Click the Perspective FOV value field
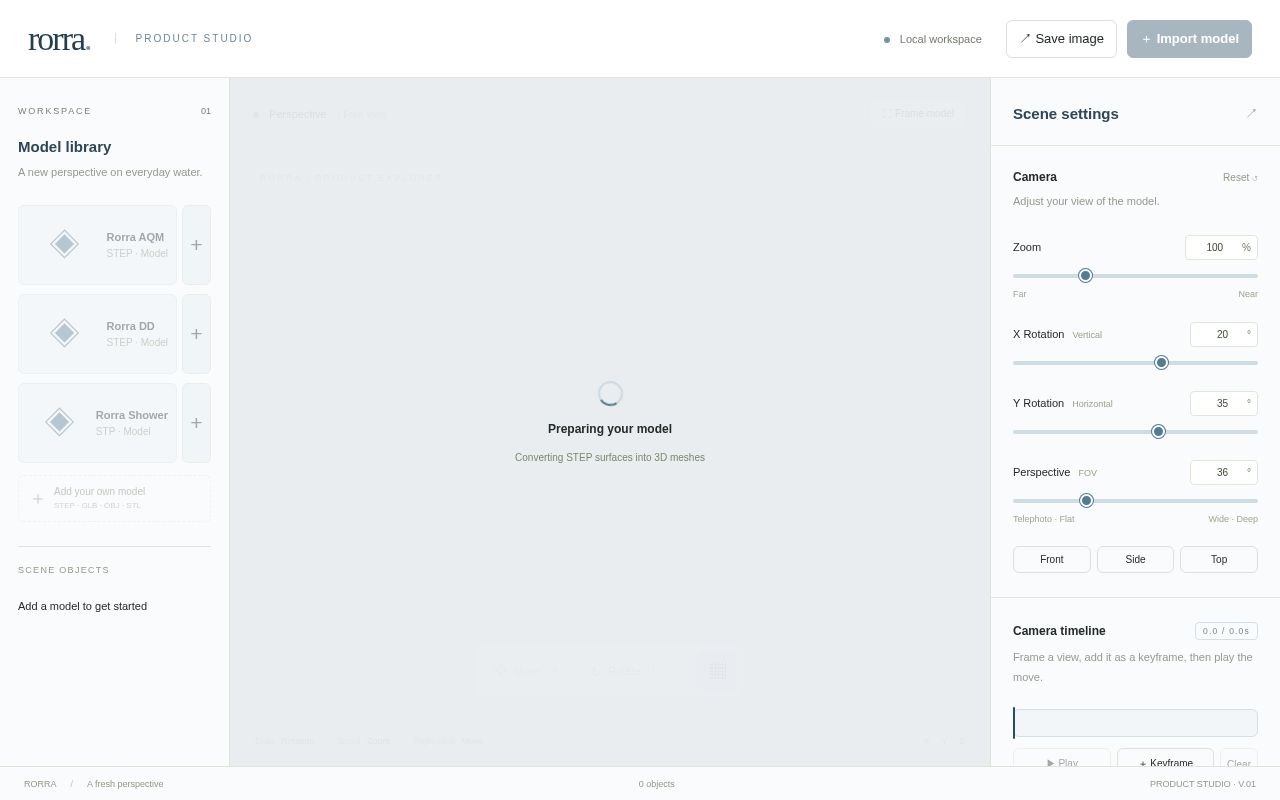 coord(1224,472)
